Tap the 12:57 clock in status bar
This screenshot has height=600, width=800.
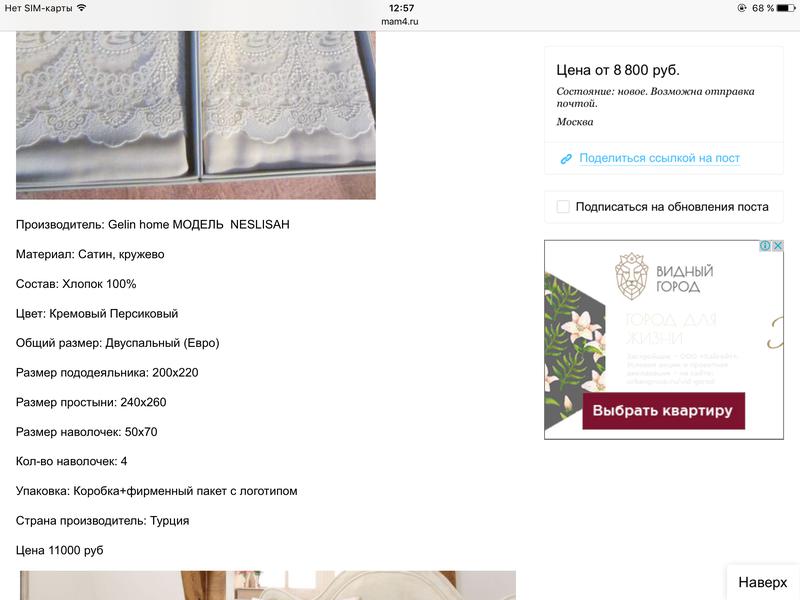tap(401, 8)
